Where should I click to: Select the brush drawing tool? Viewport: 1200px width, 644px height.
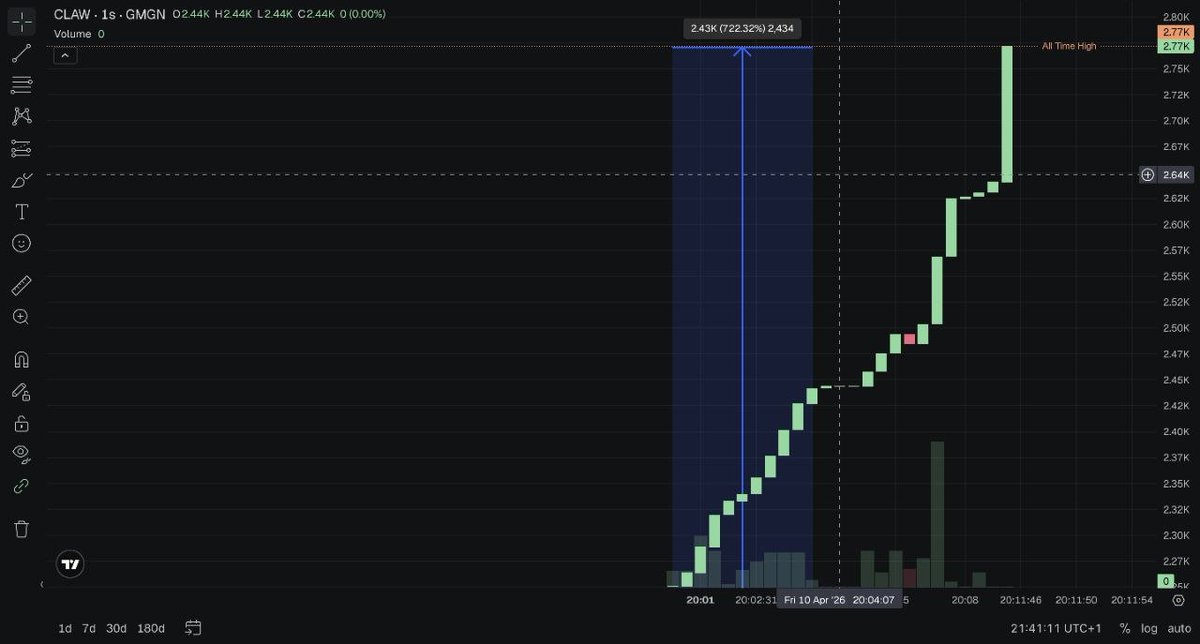coord(22,180)
